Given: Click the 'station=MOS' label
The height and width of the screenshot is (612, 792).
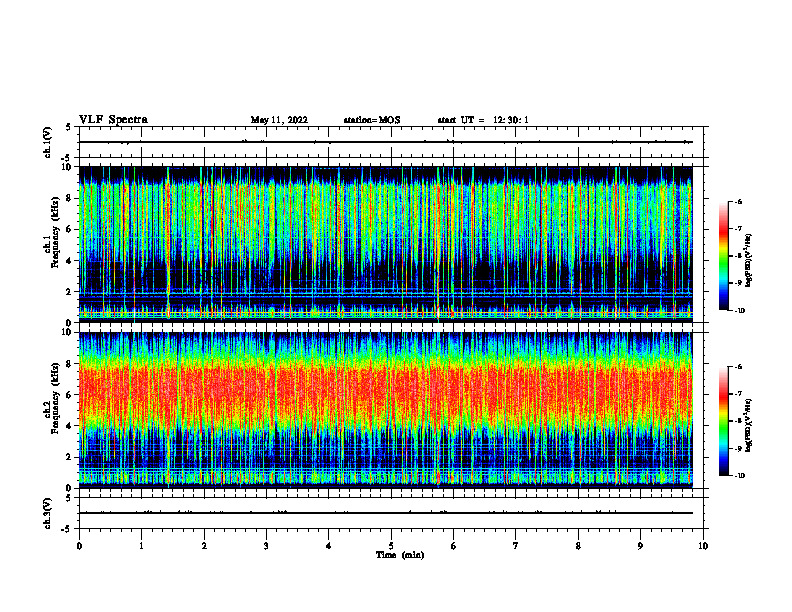Looking at the screenshot, I should tap(372, 120).
